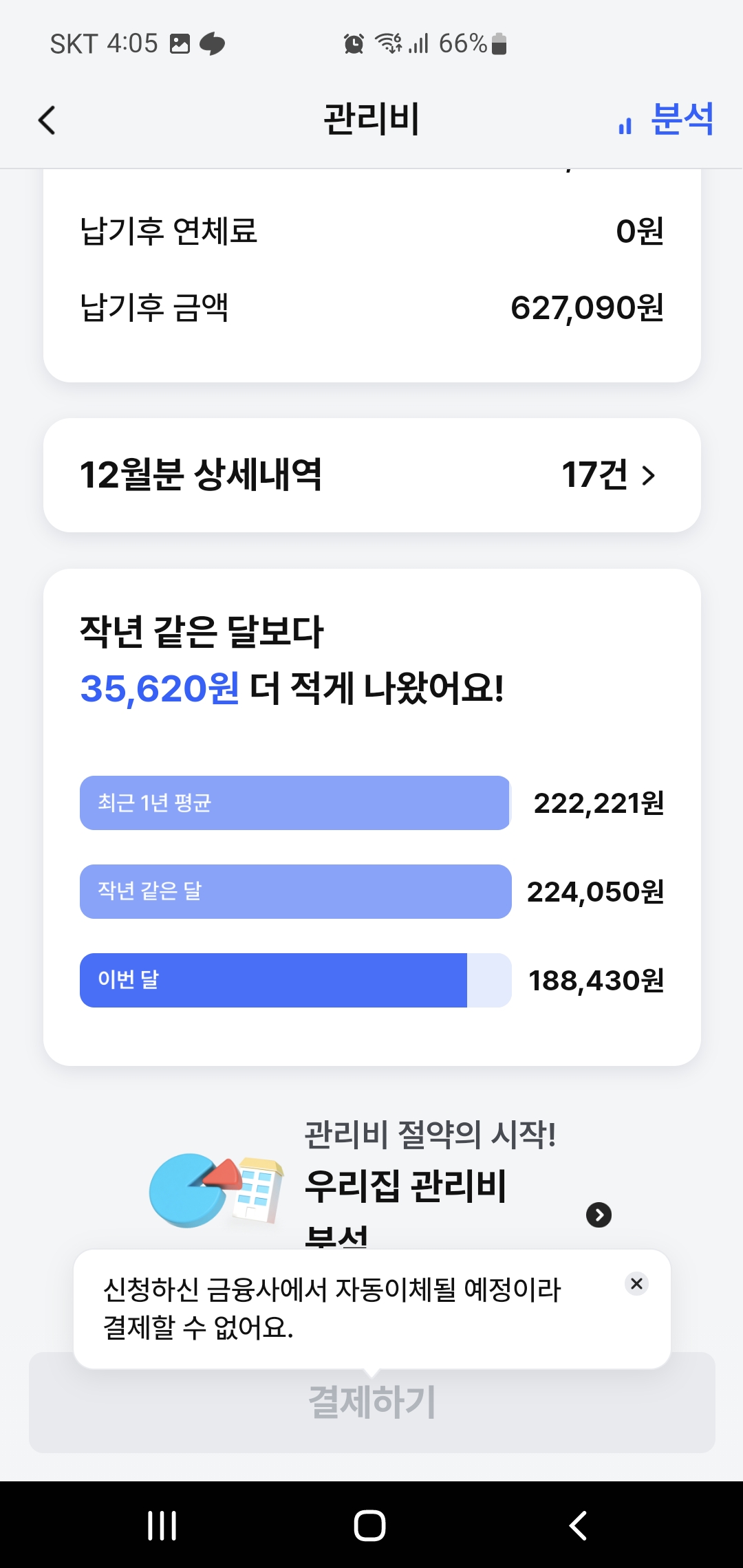Tap Android recent apps icon
This screenshot has width=743, height=1568.
coord(162,1525)
